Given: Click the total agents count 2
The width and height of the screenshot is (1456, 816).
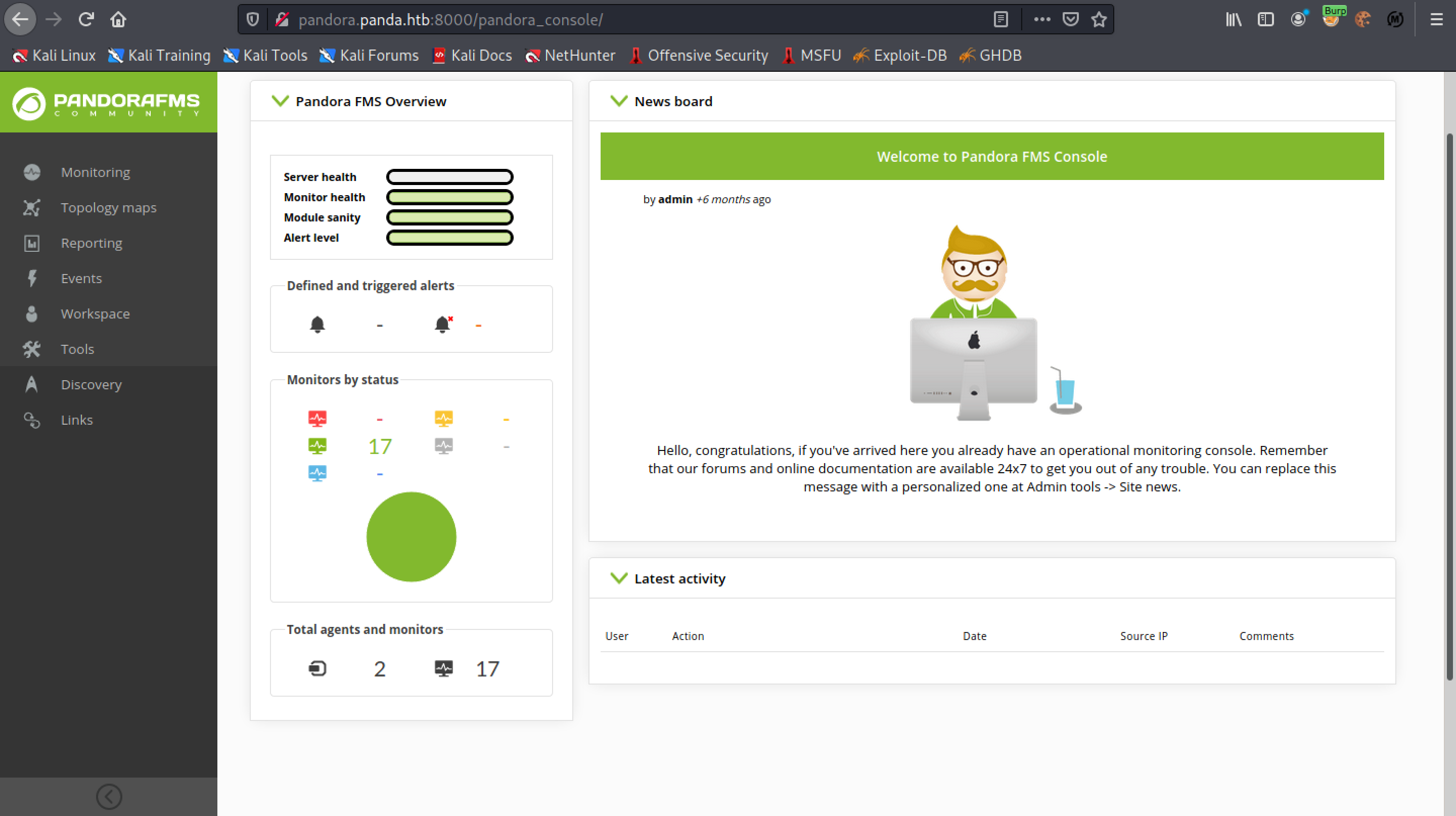Looking at the screenshot, I should [379, 669].
